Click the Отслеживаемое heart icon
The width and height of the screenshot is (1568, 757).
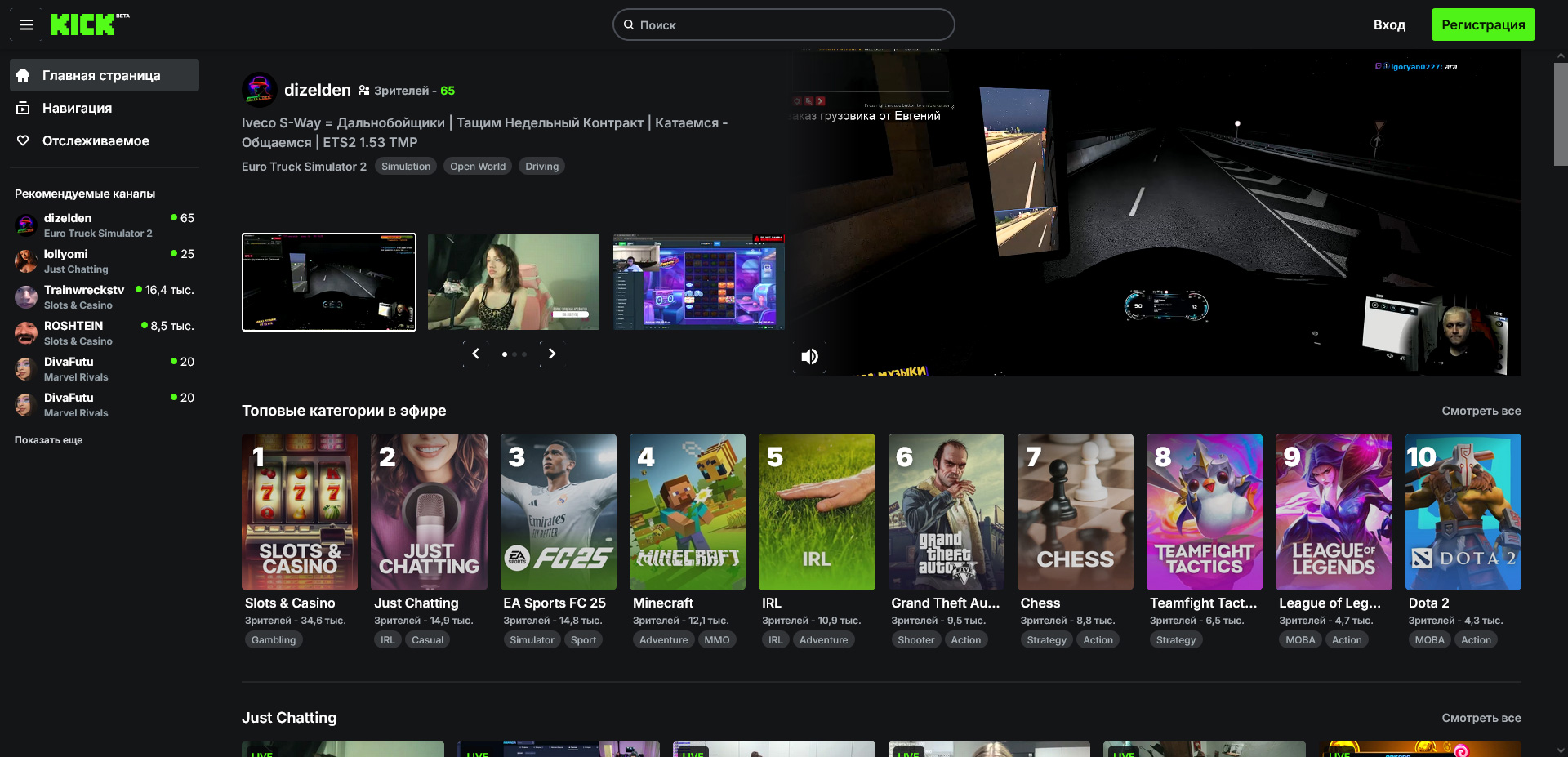[x=23, y=140]
